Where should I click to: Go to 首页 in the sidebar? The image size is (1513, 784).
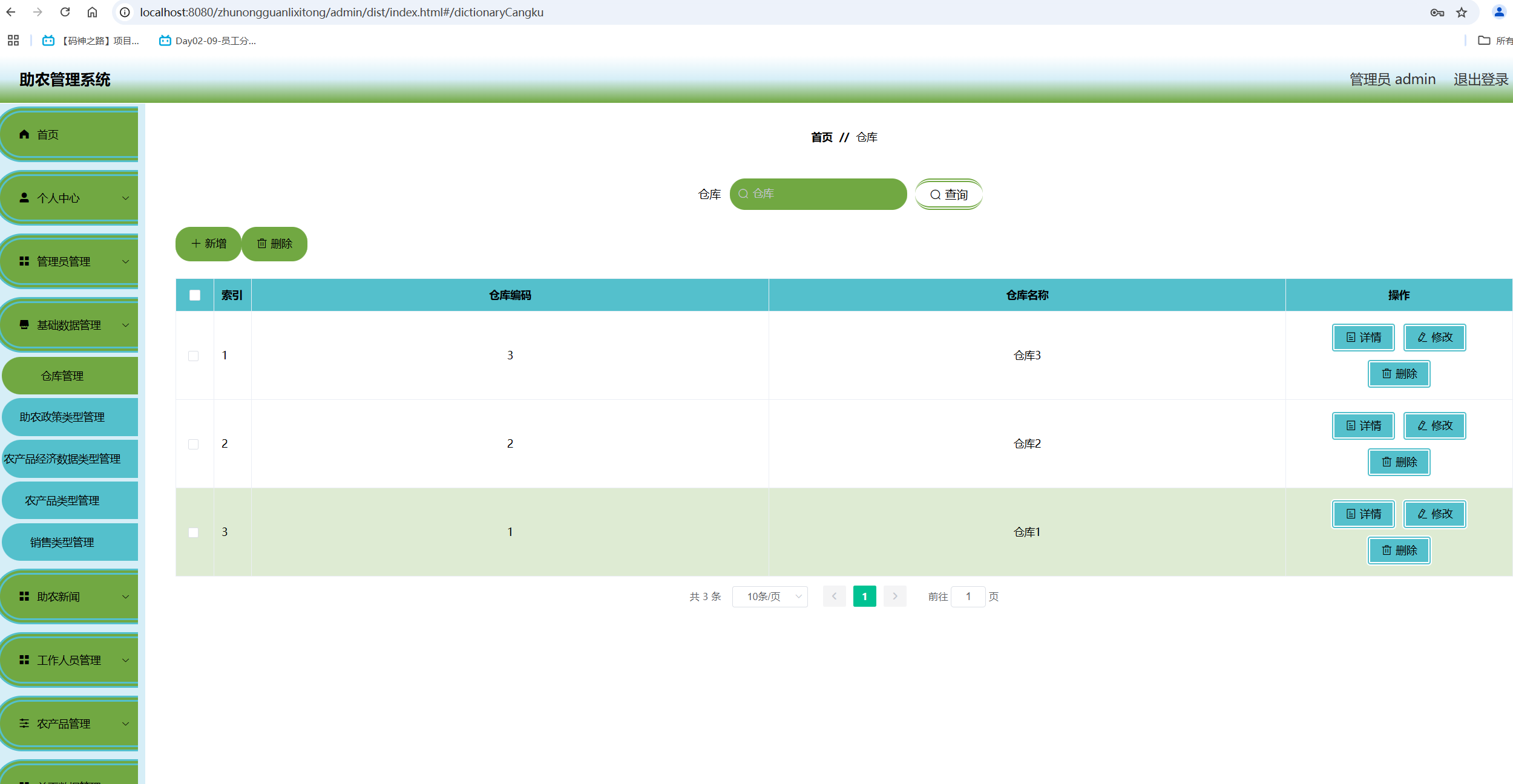point(70,134)
